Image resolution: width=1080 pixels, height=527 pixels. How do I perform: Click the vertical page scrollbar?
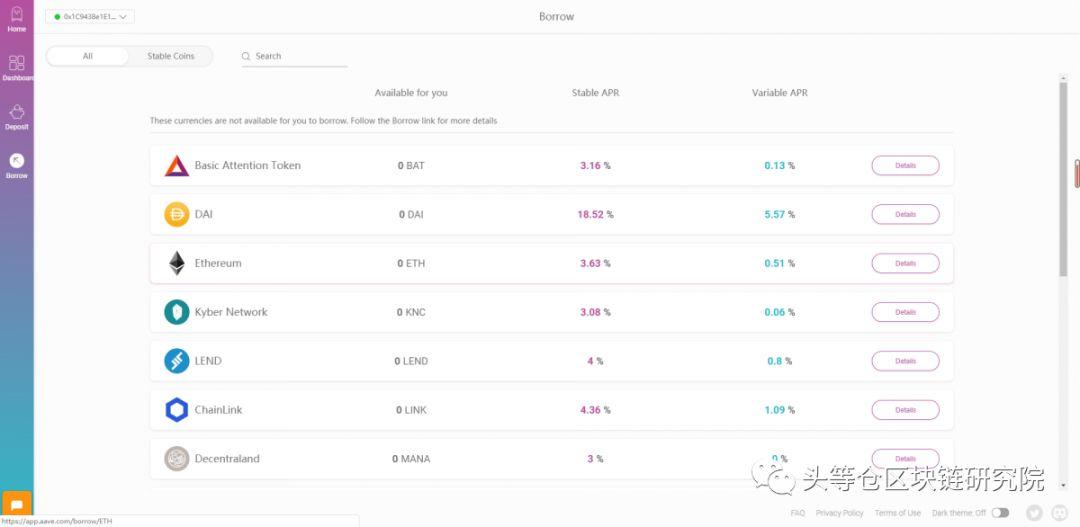coord(1063,180)
